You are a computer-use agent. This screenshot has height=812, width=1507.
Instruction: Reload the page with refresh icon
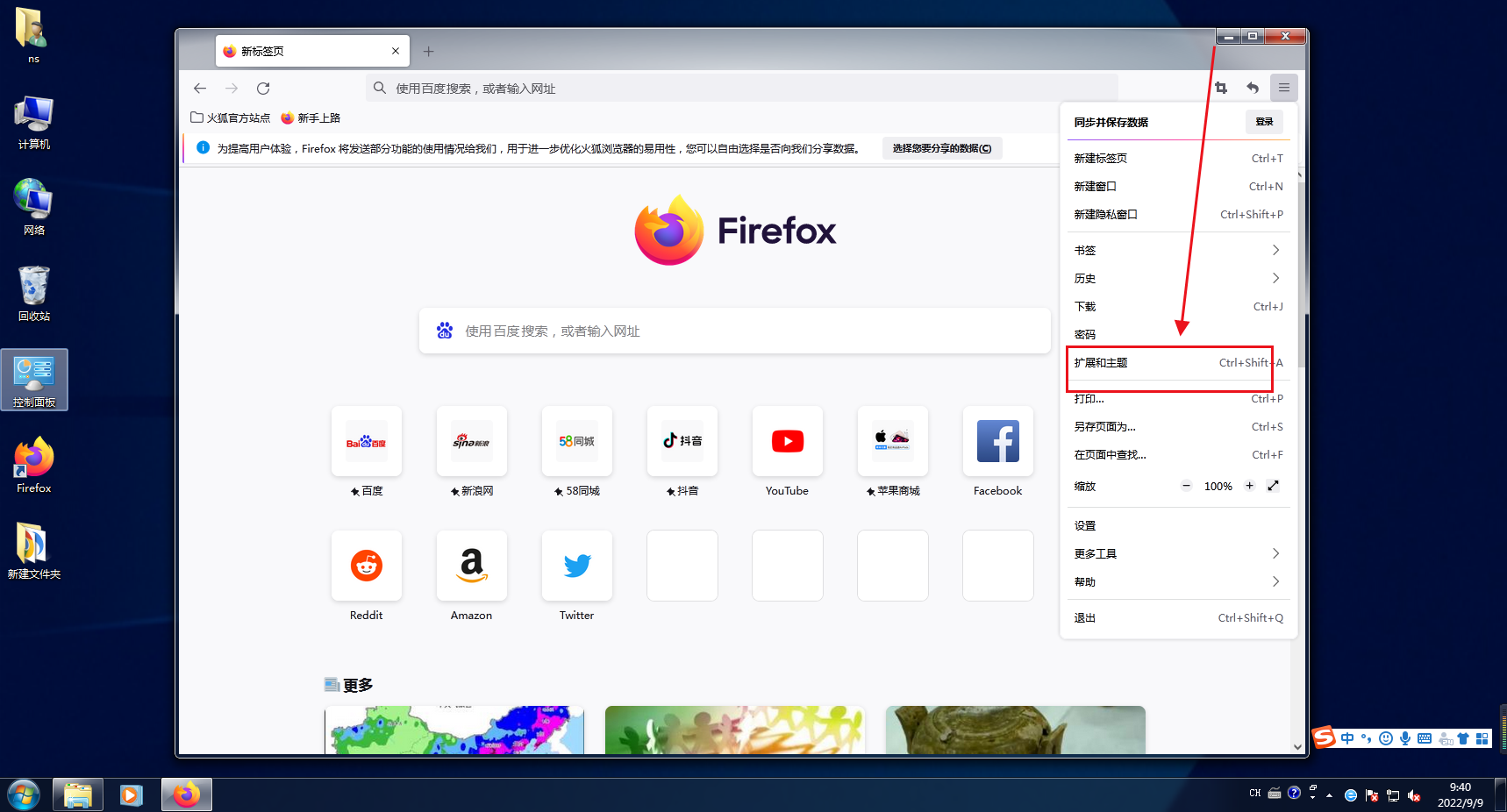pos(263,89)
